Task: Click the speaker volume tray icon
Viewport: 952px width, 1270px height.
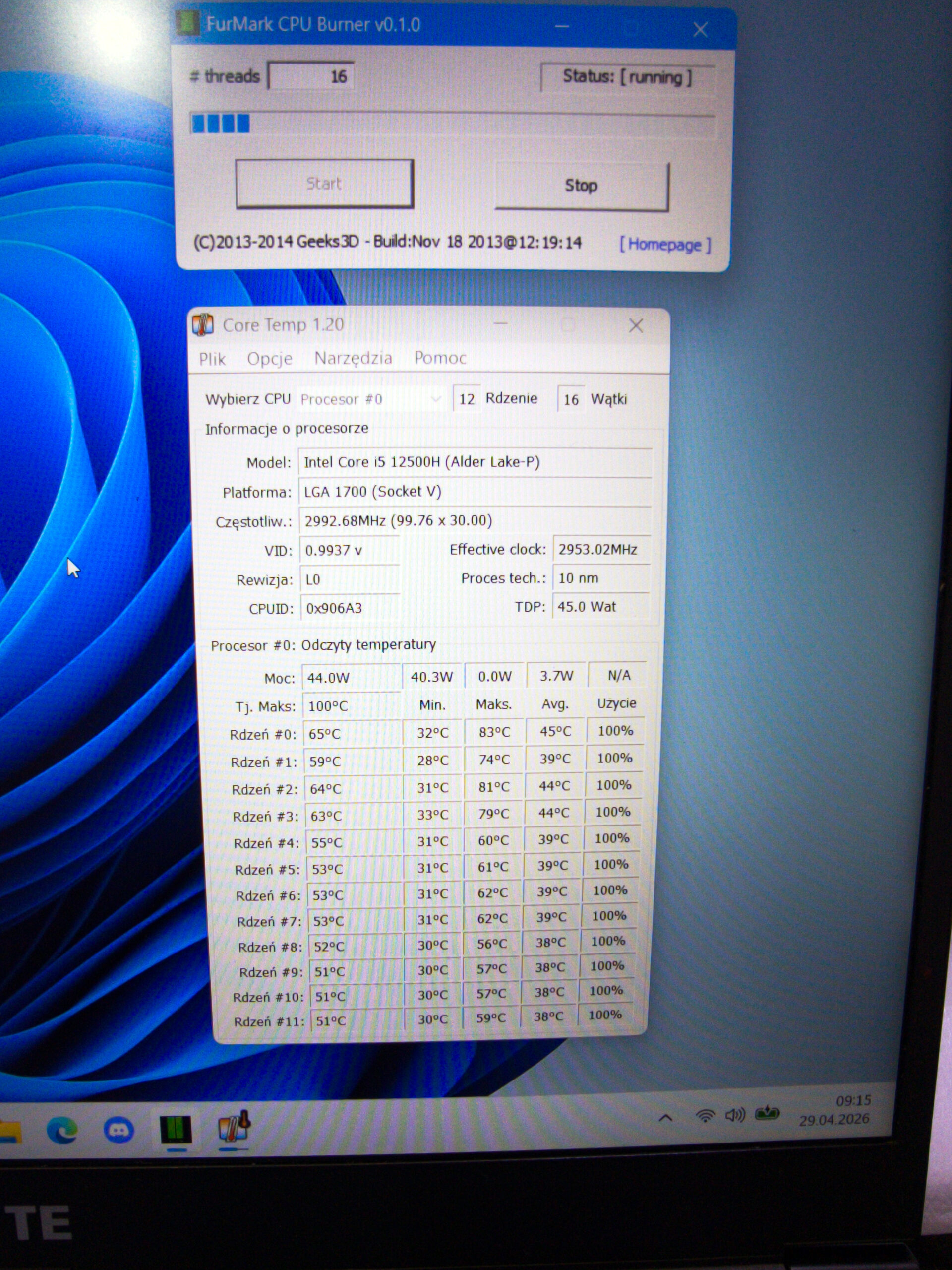Action: pos(735,1116)
